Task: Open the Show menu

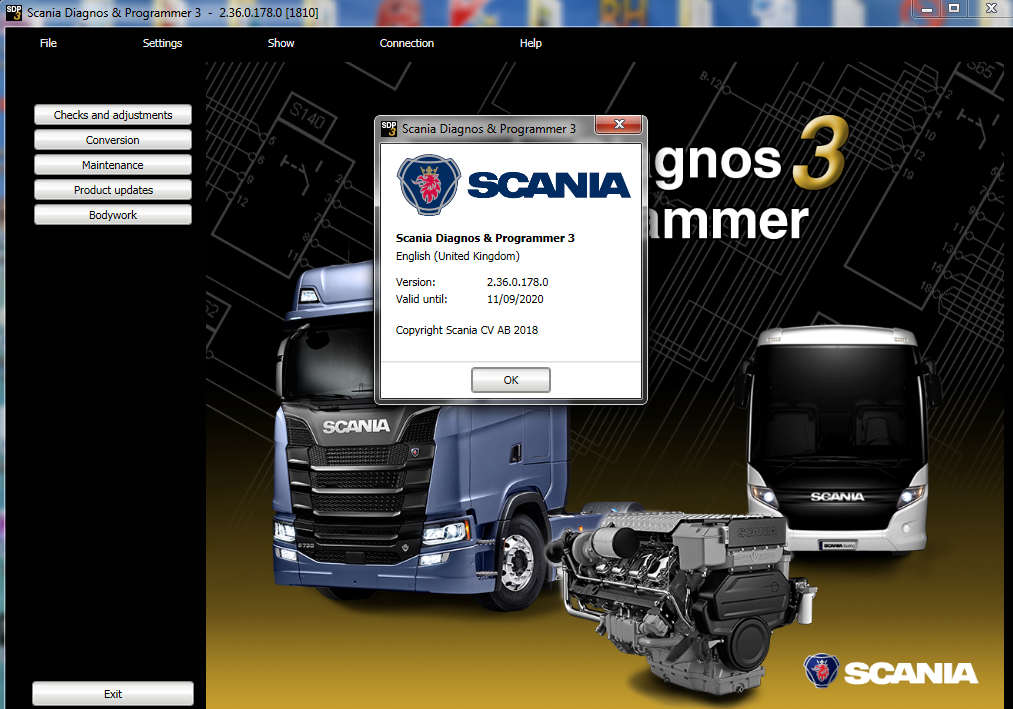Action: click(x=281, y=43)
